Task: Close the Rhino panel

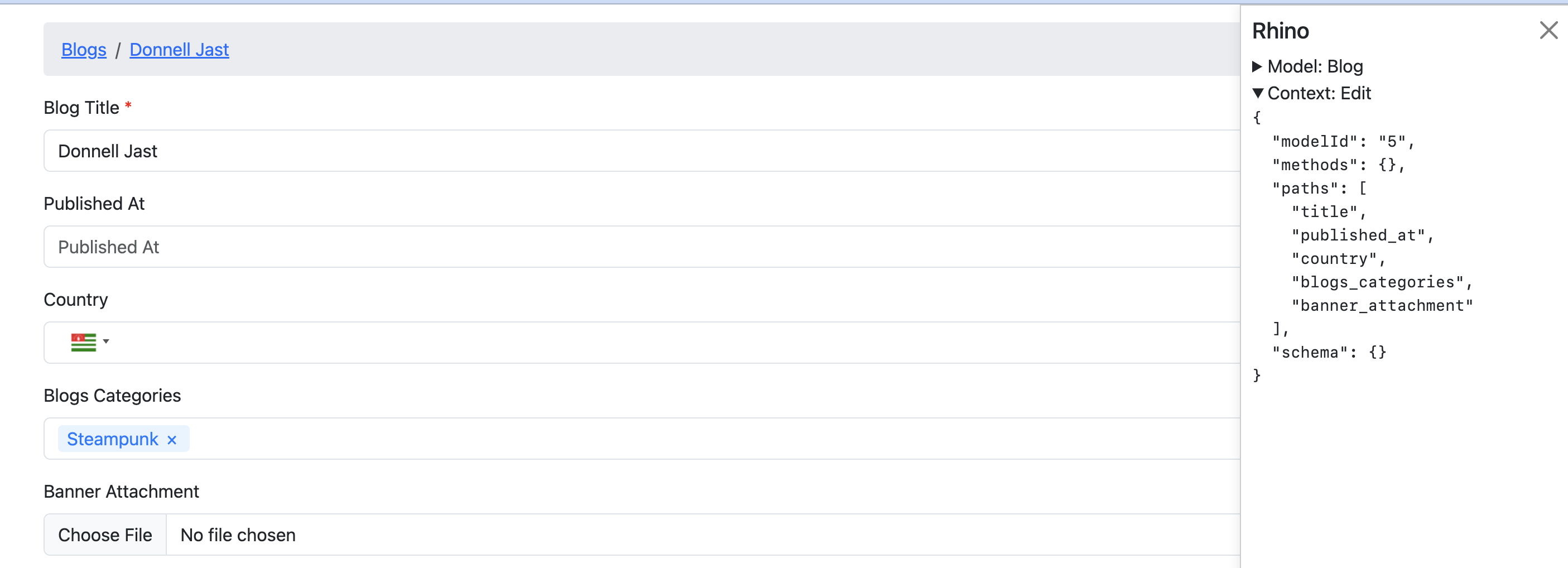Action: [x=1548, y=30]
